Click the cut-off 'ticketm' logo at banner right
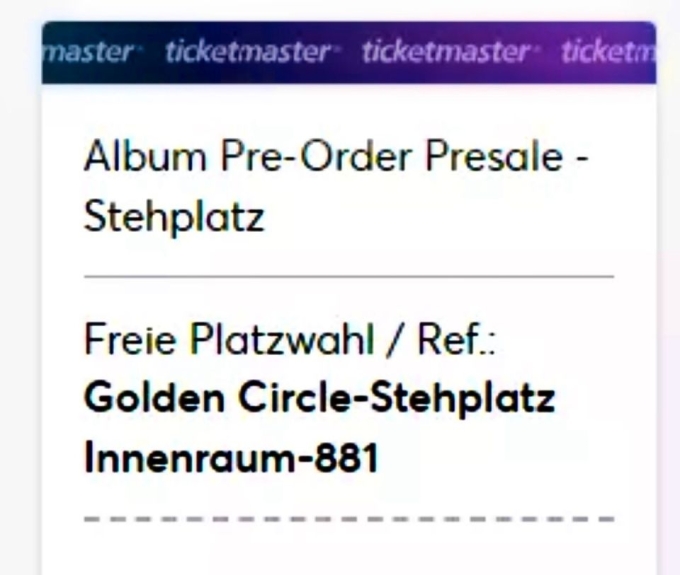Screen dimensions: 680x575 [x=608, y=52]
